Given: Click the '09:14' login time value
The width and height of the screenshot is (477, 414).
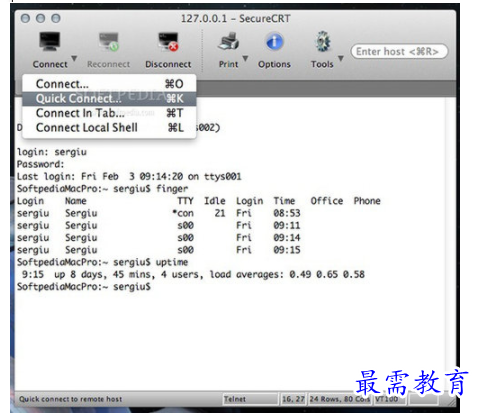Looking at the screenshot, I should pos(287,238).
